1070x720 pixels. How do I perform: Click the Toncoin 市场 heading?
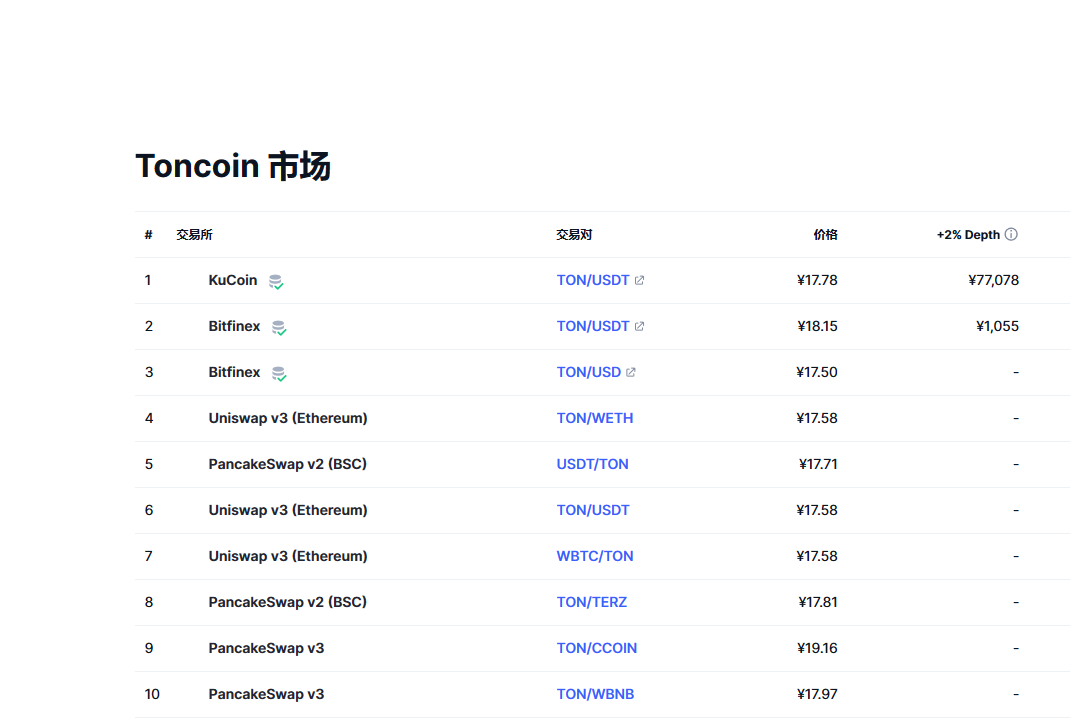(233, 166)
